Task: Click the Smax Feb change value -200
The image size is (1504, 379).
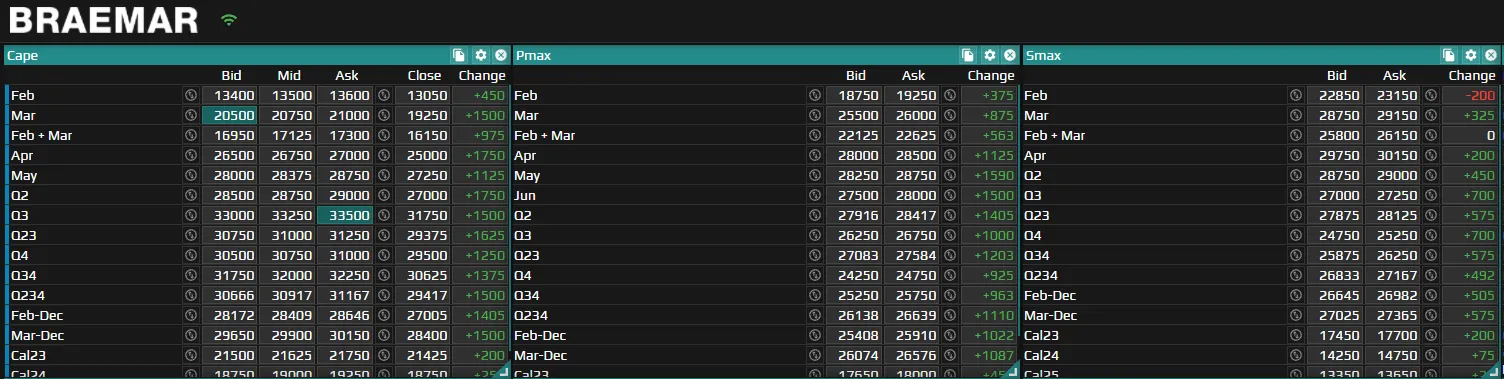Action: point(1470,95)
